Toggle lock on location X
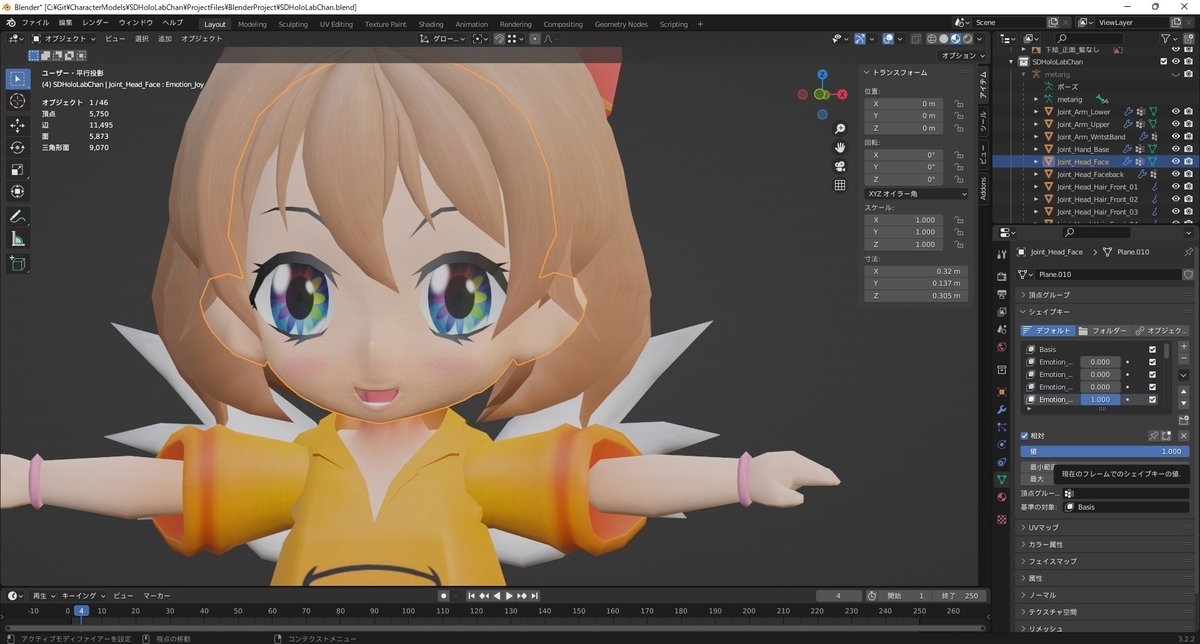The width and height of the screenshot is (1200, 644). [959, 103]
